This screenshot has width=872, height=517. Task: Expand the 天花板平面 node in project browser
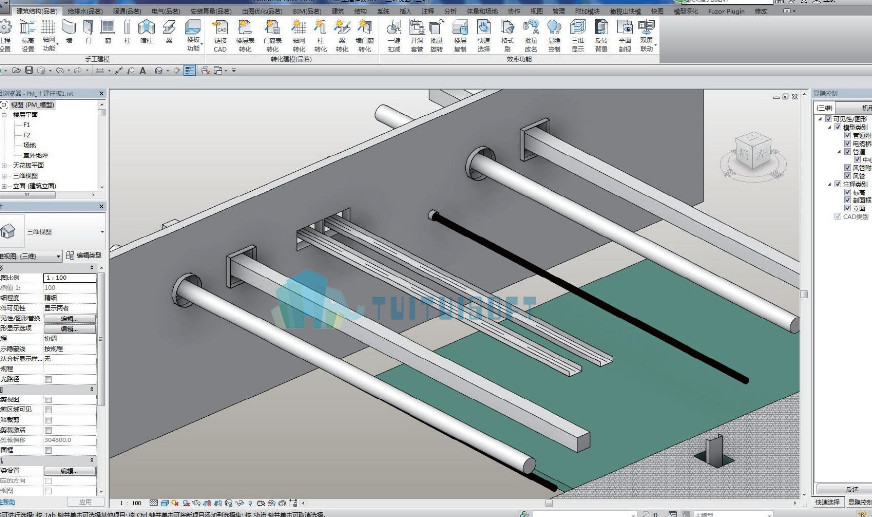tap(4, 165)
